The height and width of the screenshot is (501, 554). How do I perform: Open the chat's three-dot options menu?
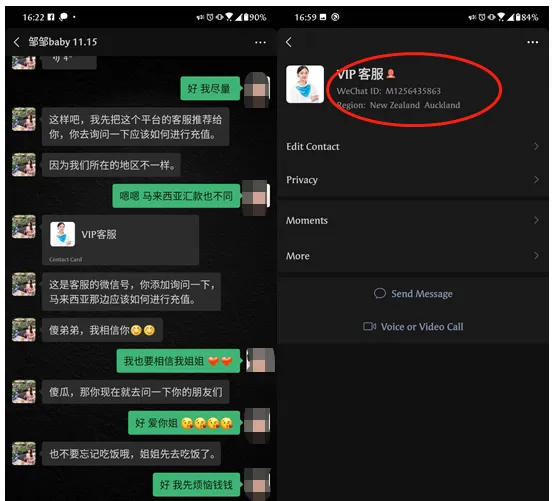coord(260,42)
